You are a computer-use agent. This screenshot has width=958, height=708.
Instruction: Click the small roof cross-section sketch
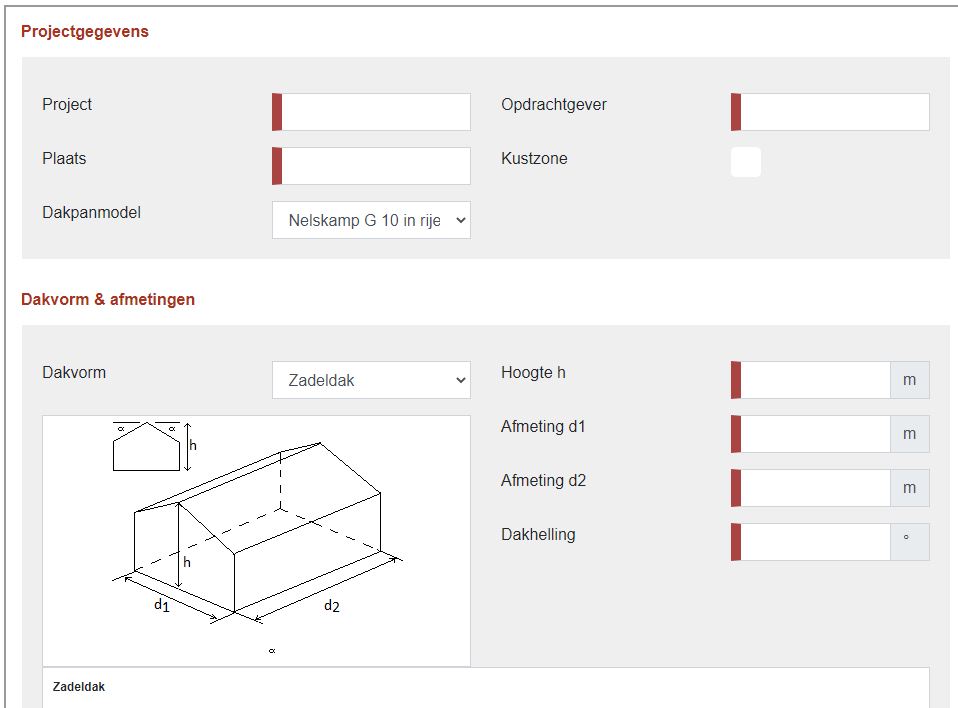click(146, 446)
